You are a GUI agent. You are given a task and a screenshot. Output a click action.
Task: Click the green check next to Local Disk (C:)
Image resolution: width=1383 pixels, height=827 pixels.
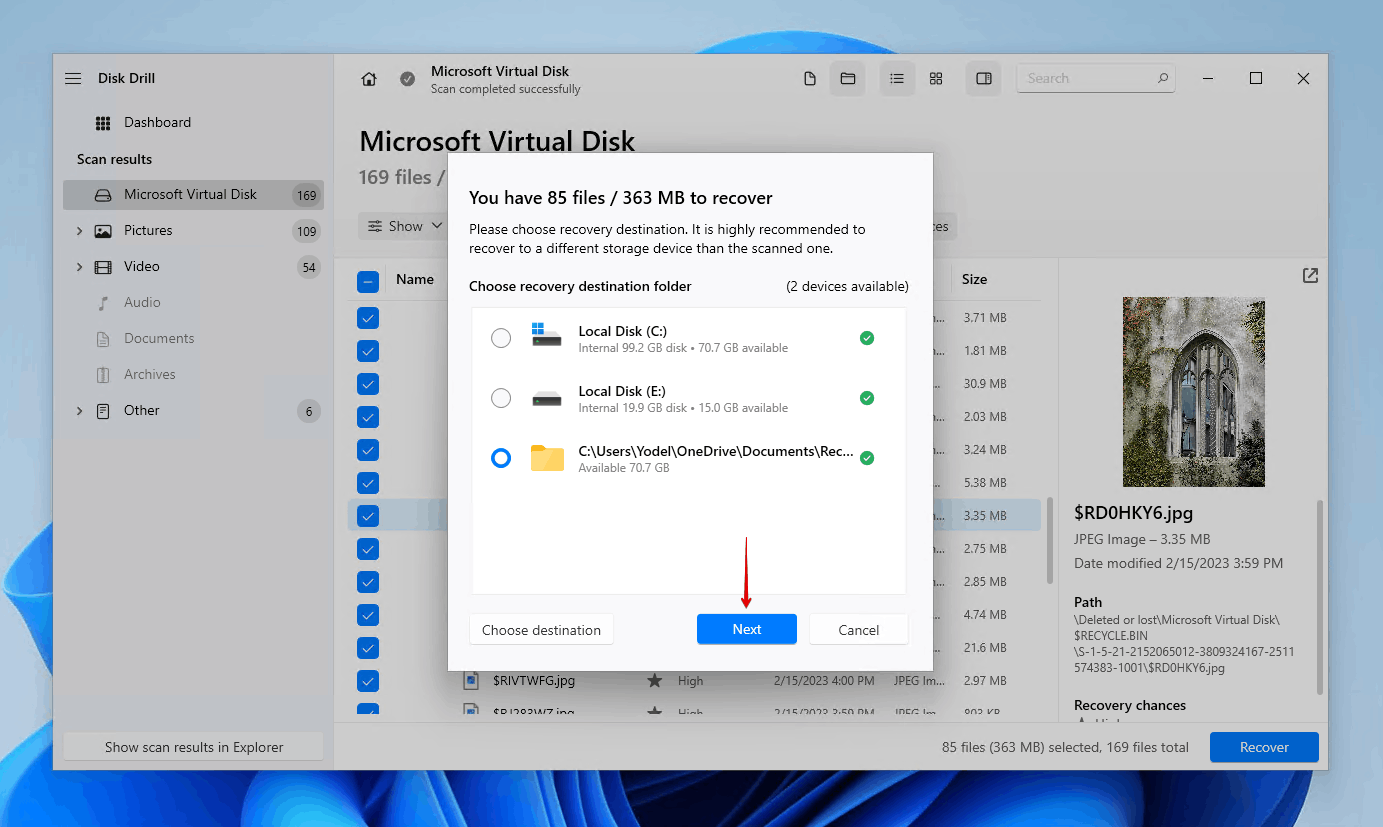[x=867, y=338]
